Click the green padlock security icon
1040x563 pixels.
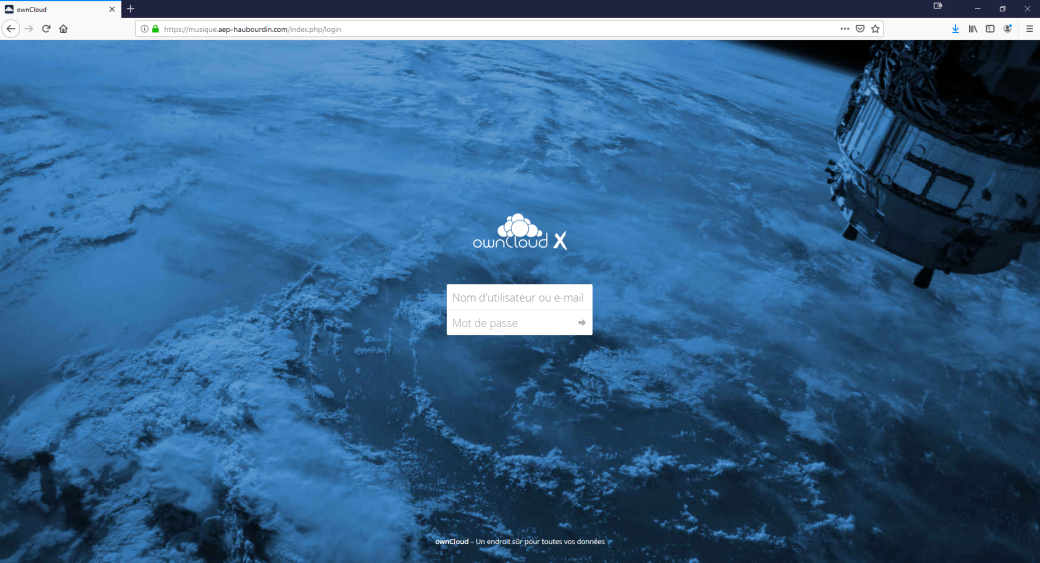[x=155, y=29]
